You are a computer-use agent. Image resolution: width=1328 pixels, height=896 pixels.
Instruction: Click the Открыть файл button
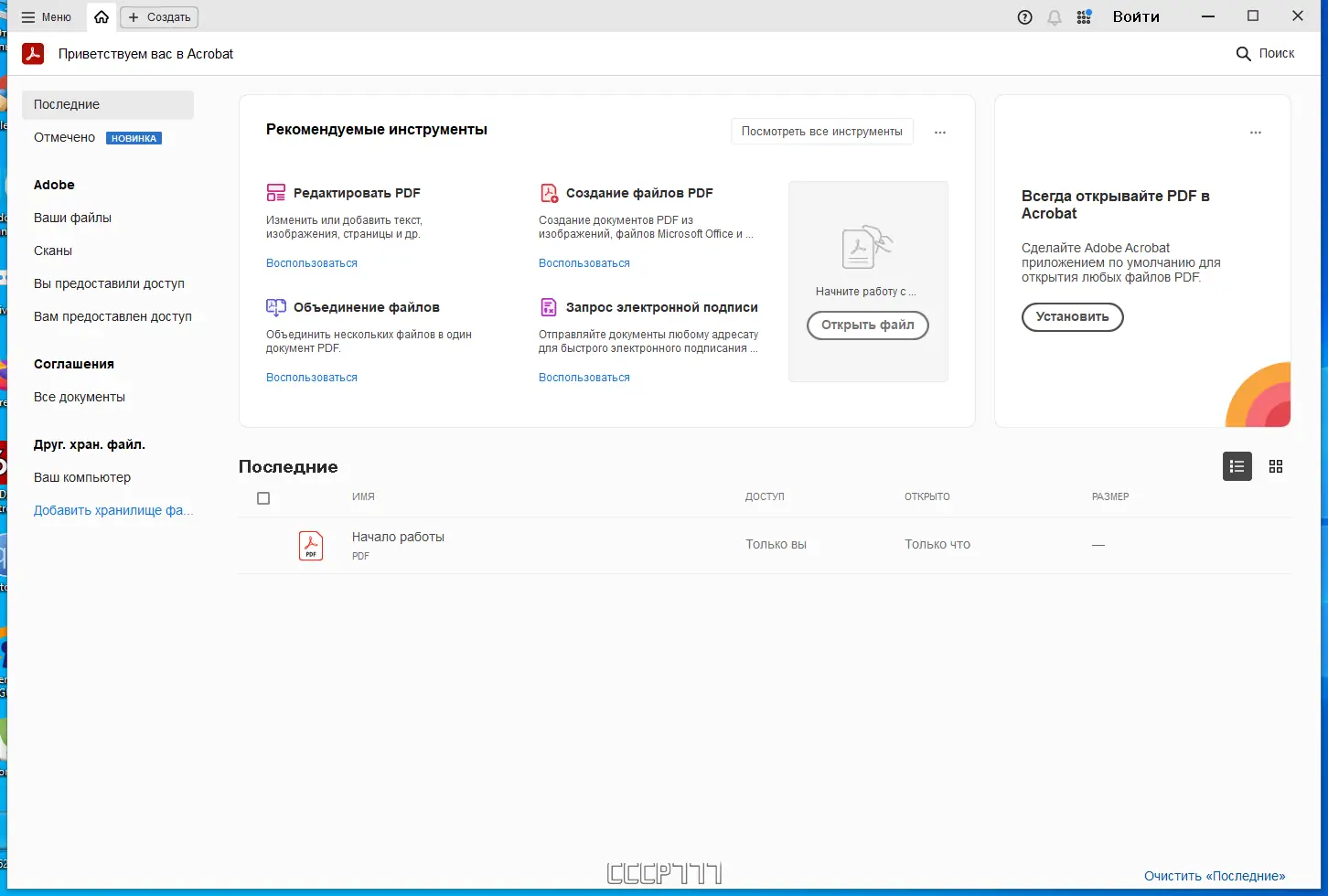(x=868, y=325)
